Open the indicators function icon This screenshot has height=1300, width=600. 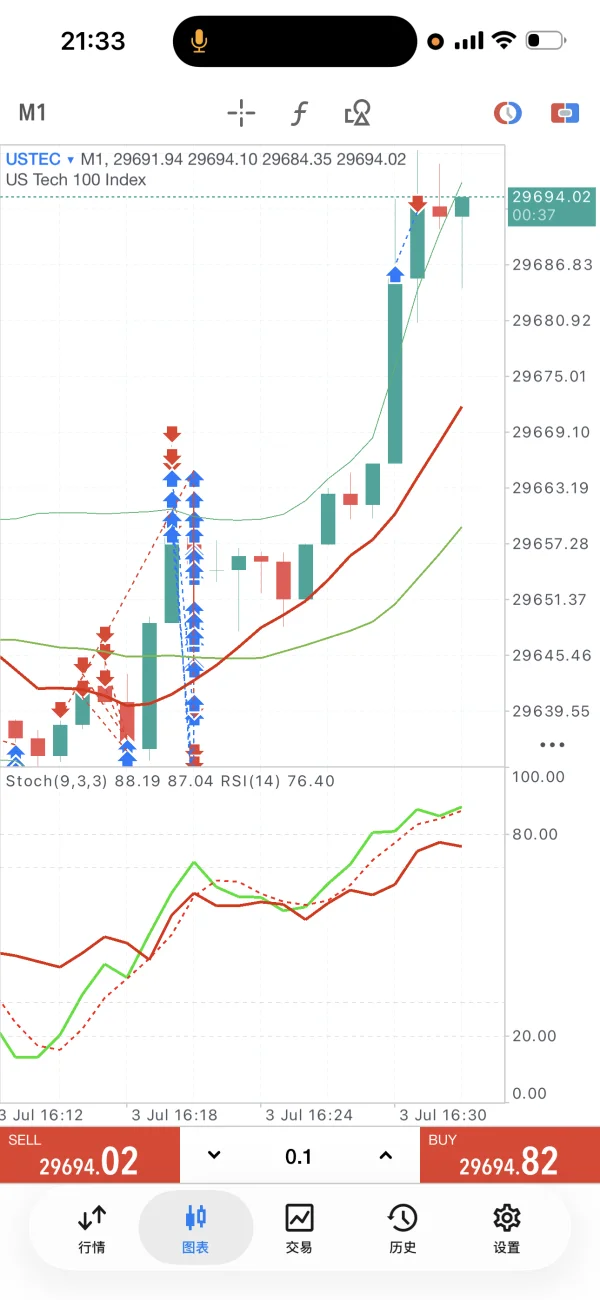click(x=299, y=113)
